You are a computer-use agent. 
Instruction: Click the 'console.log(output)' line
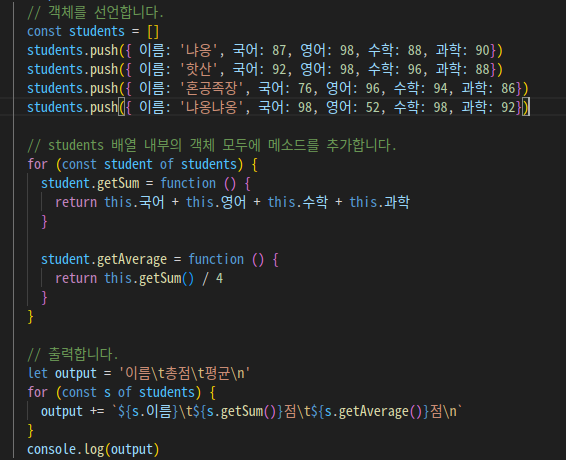click(x=93, y=450)
